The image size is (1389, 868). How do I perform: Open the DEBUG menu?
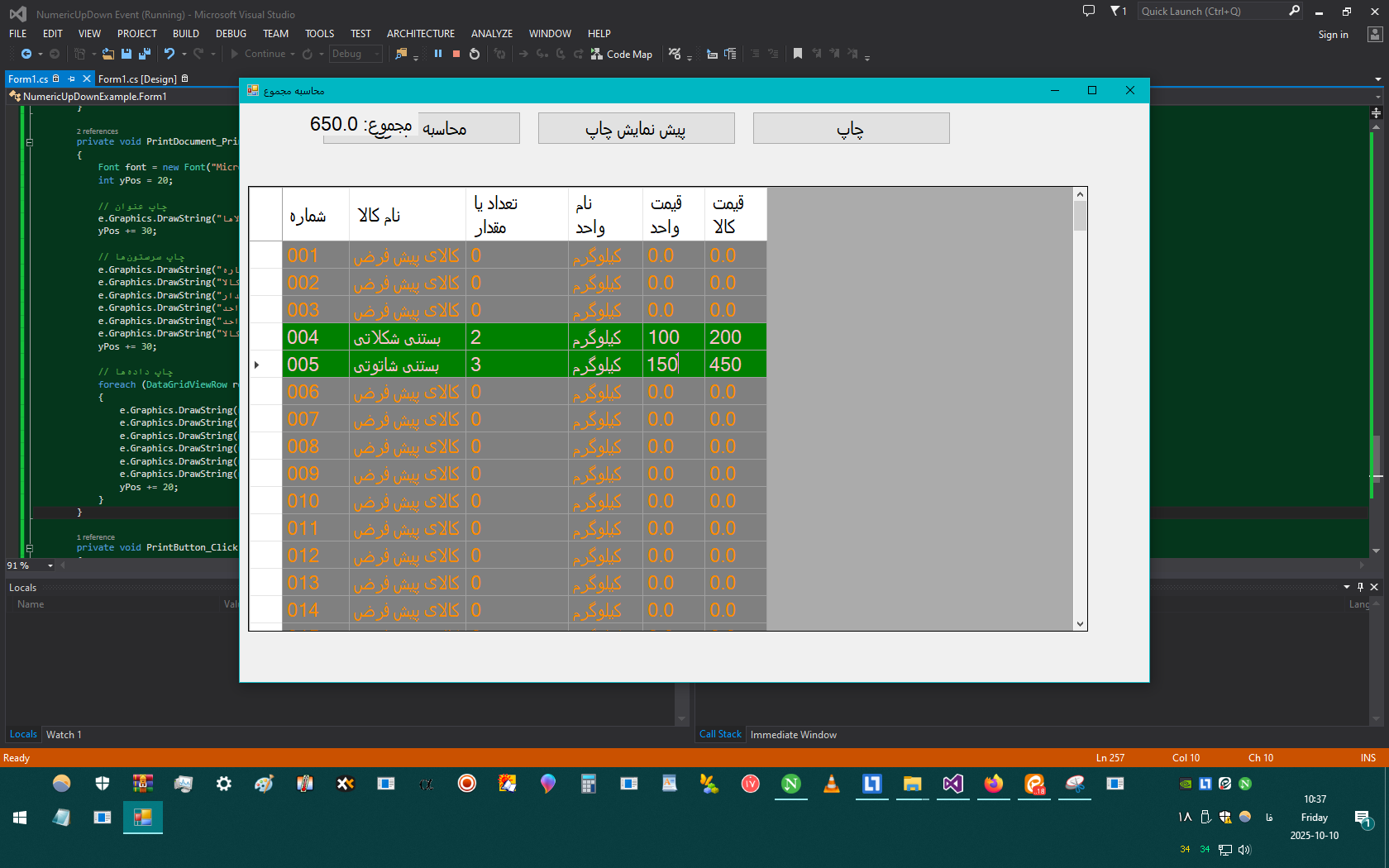pos(231,34)
